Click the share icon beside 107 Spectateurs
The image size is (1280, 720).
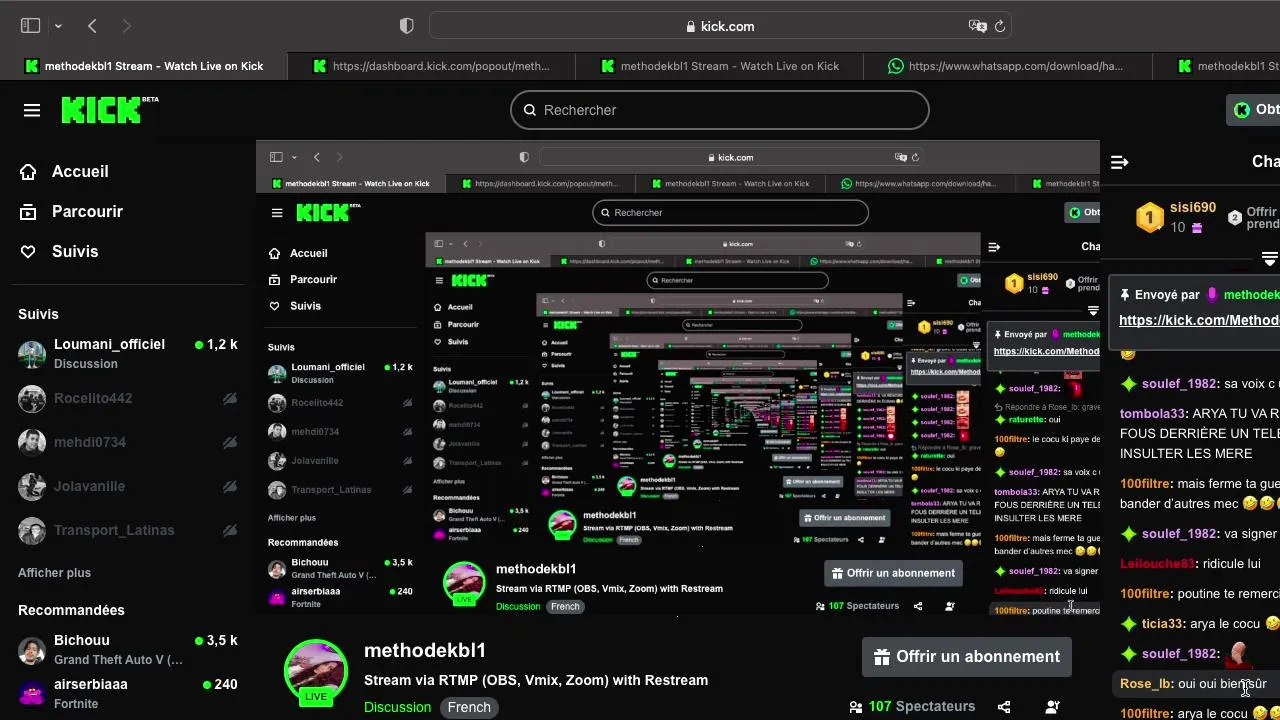coord(1004,707)
